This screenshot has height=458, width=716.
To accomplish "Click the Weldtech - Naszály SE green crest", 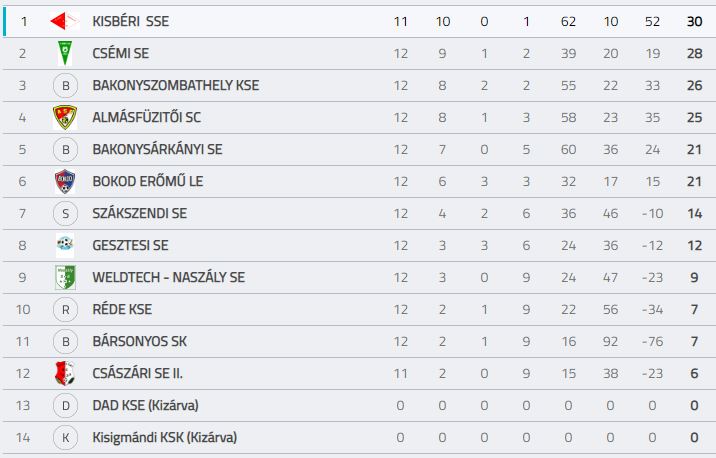I will pyautogui.click(x=65, y=277).
